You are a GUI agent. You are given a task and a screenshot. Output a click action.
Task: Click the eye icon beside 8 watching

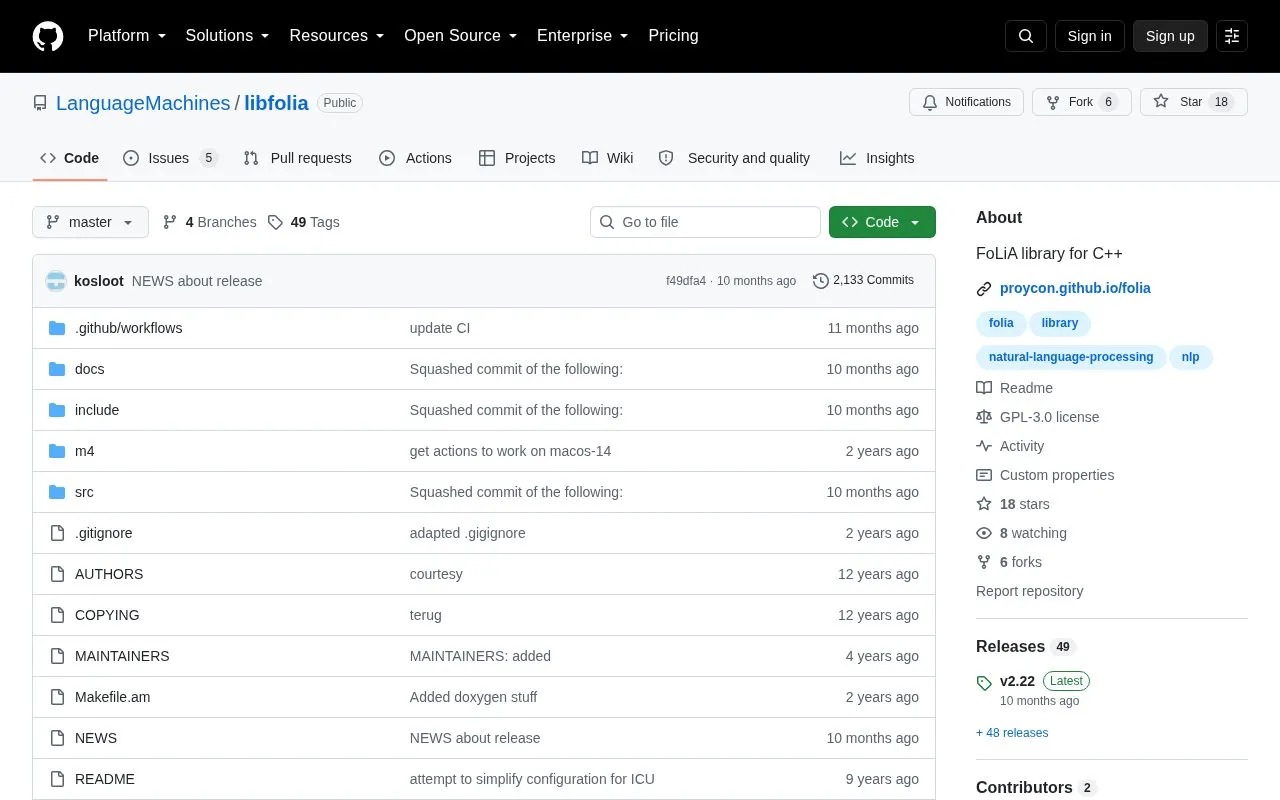pyautogui.click(x=984, y=533)
